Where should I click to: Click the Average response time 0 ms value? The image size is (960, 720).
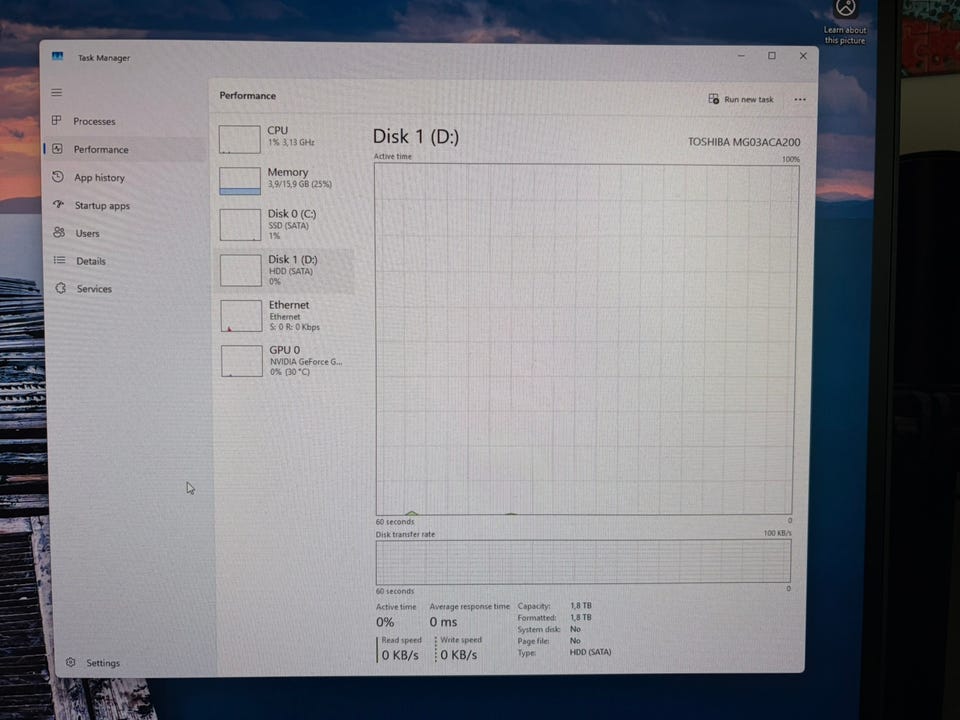tap(443, 622)
